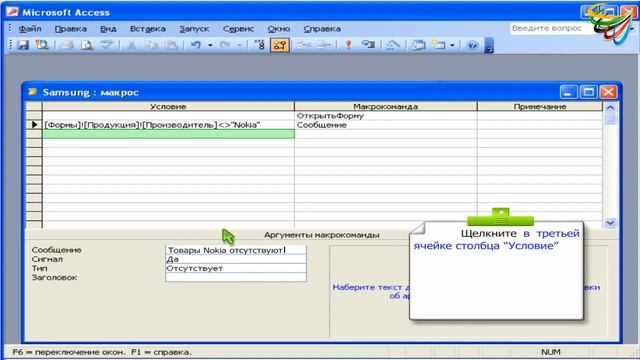Click the Samsung macro window title icon
The width and height of the screenshot is (640, 360).
tap(33, 92)
